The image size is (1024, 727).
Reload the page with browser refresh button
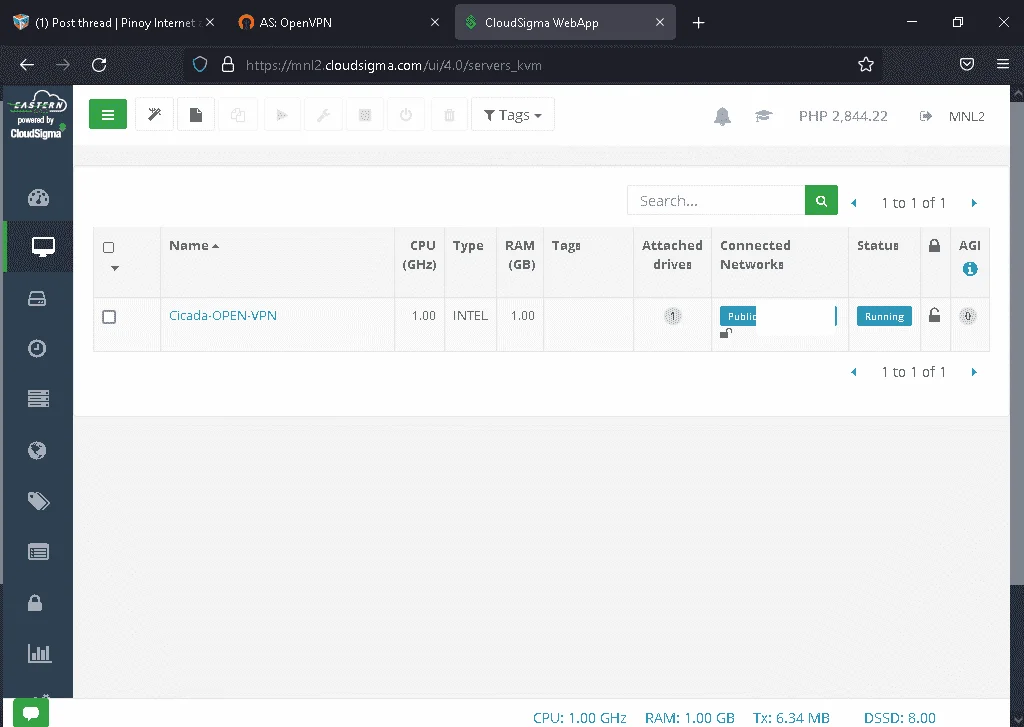[x=99, y=65]
